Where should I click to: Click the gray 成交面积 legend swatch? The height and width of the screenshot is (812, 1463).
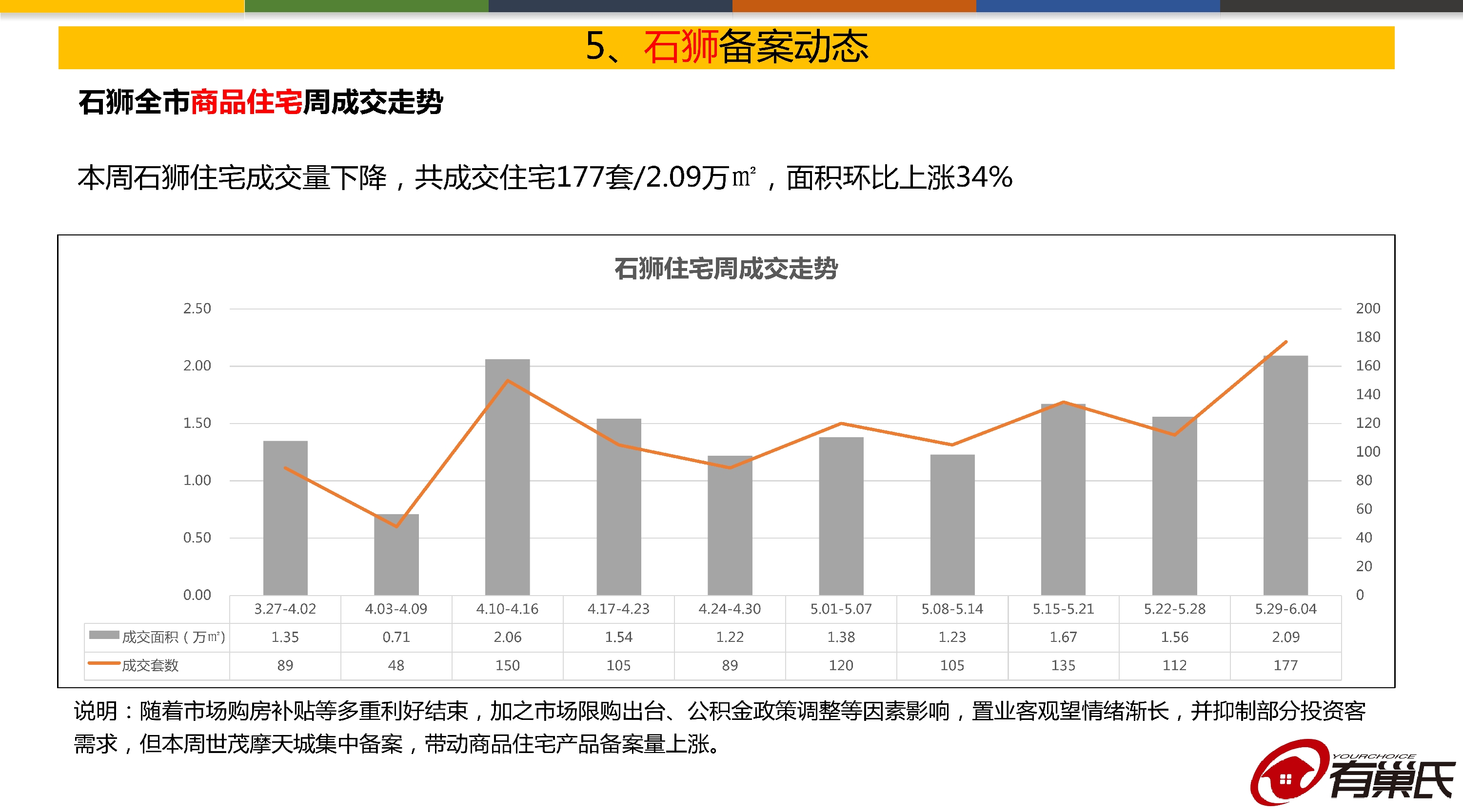pos(104,635)
